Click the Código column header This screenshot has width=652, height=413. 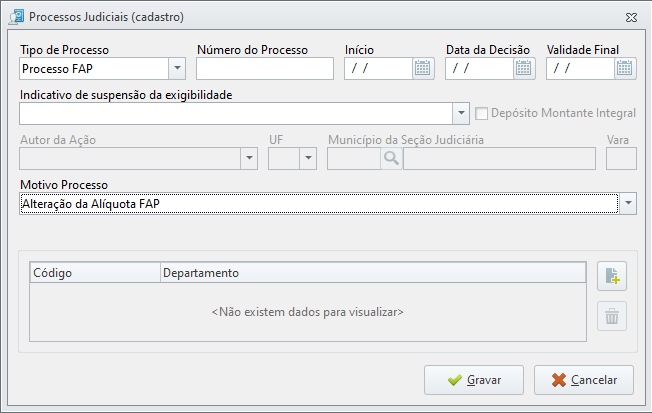pos(95,273)
